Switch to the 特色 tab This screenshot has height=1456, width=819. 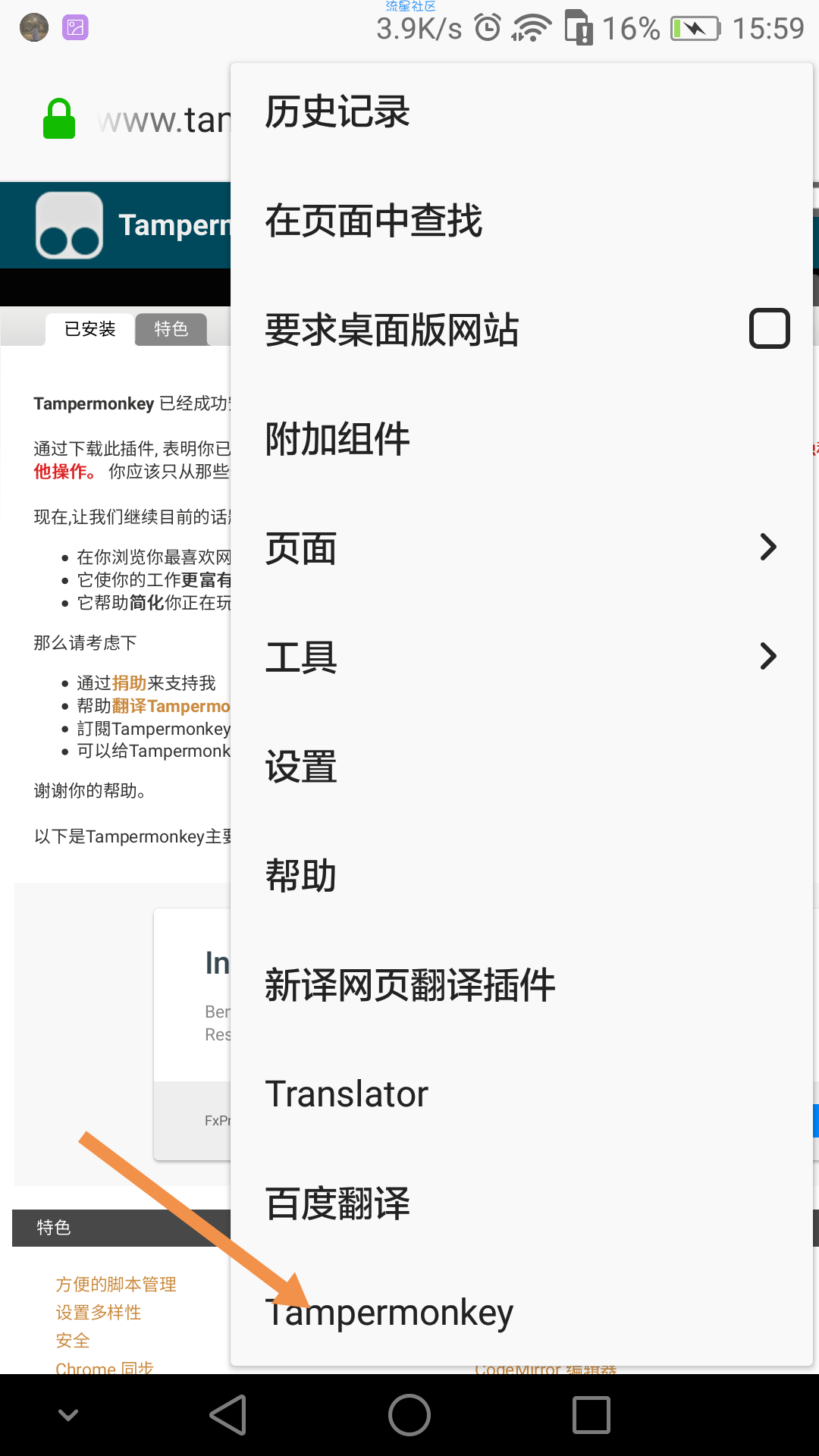click(171, 329)
